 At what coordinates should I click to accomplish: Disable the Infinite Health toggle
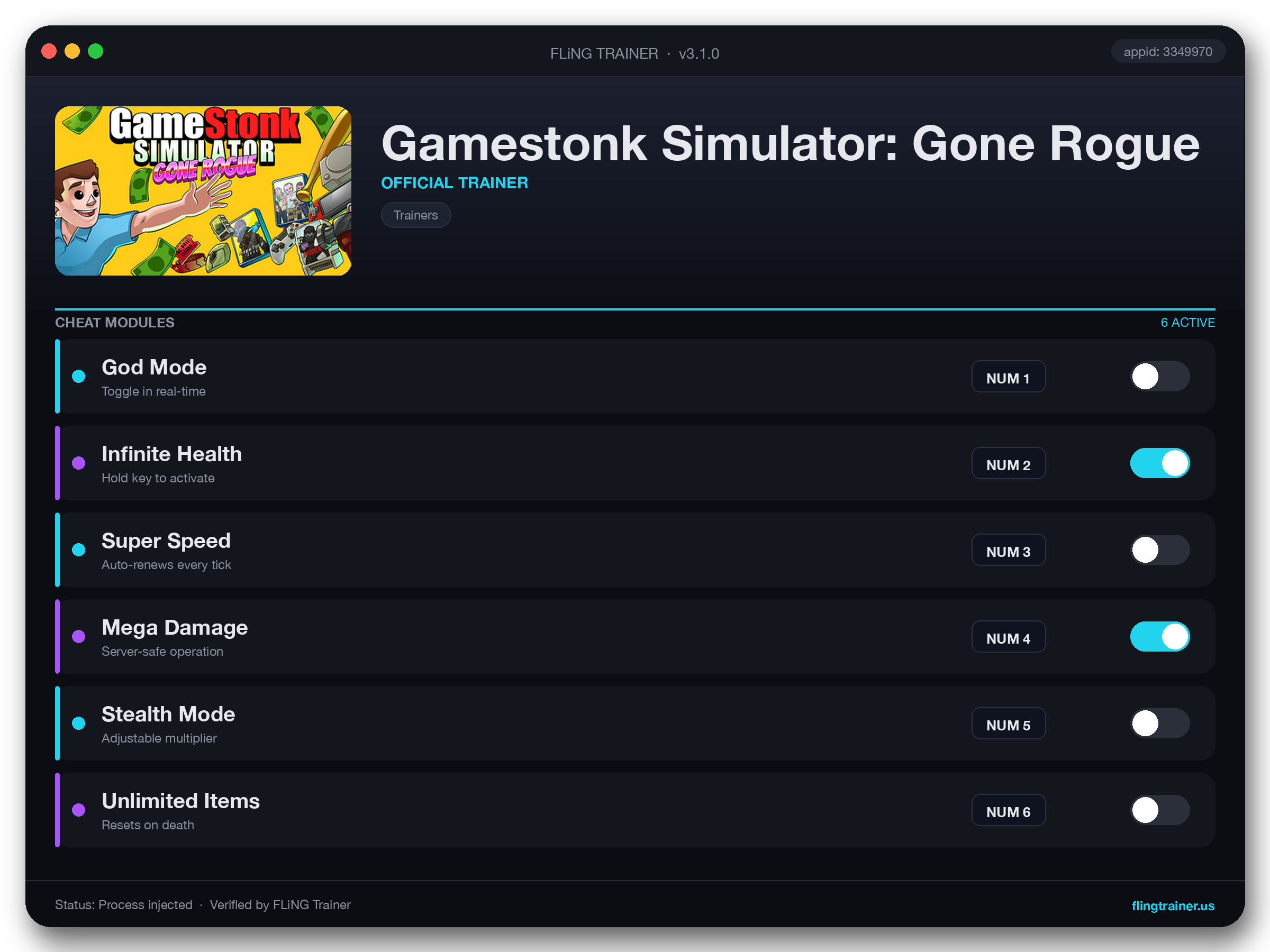[1160, 463]
